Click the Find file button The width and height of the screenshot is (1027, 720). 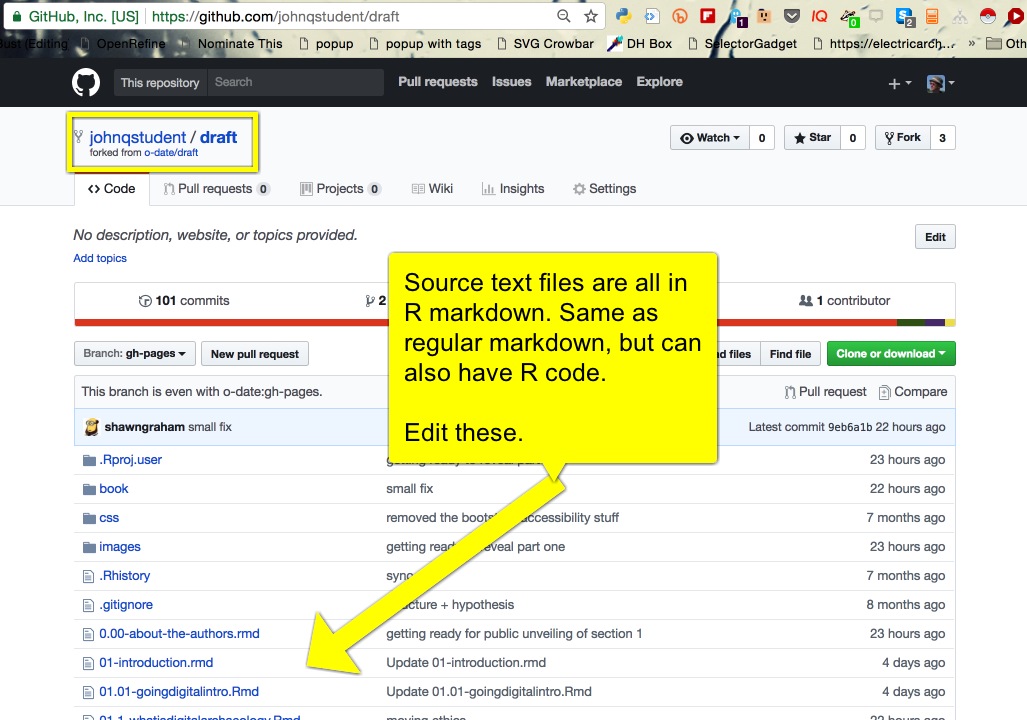790,354
